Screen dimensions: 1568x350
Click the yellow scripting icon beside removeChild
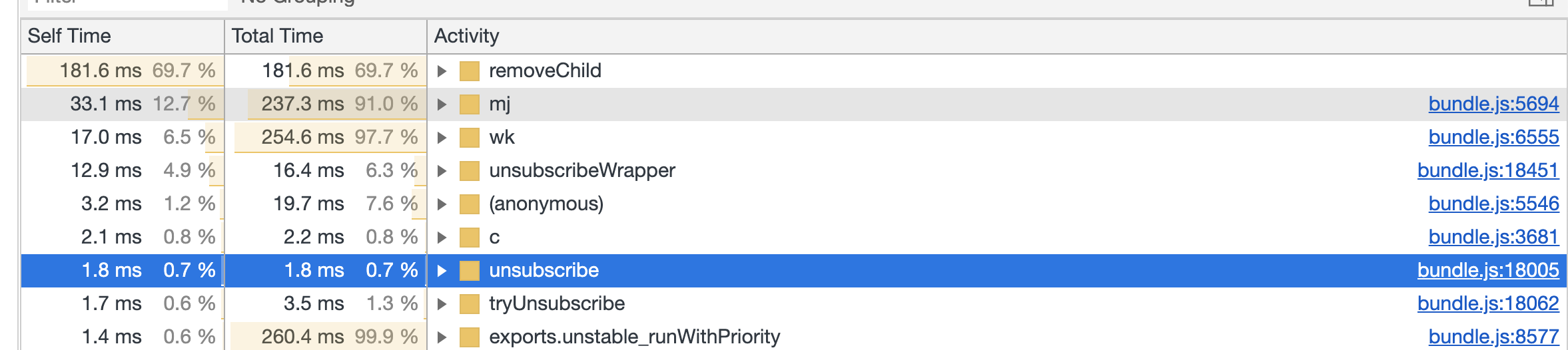coord(470,71)
